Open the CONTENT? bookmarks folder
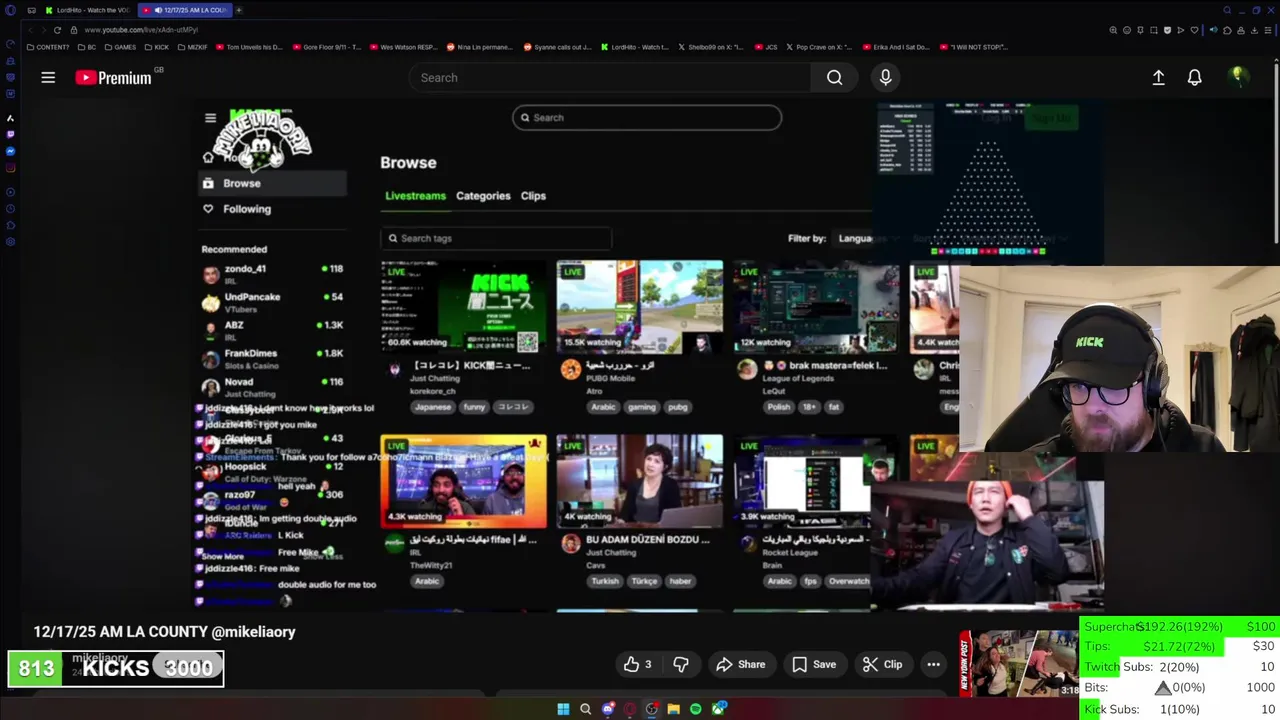The width and height of the screenshot is (1280, 720). point(49,47)
